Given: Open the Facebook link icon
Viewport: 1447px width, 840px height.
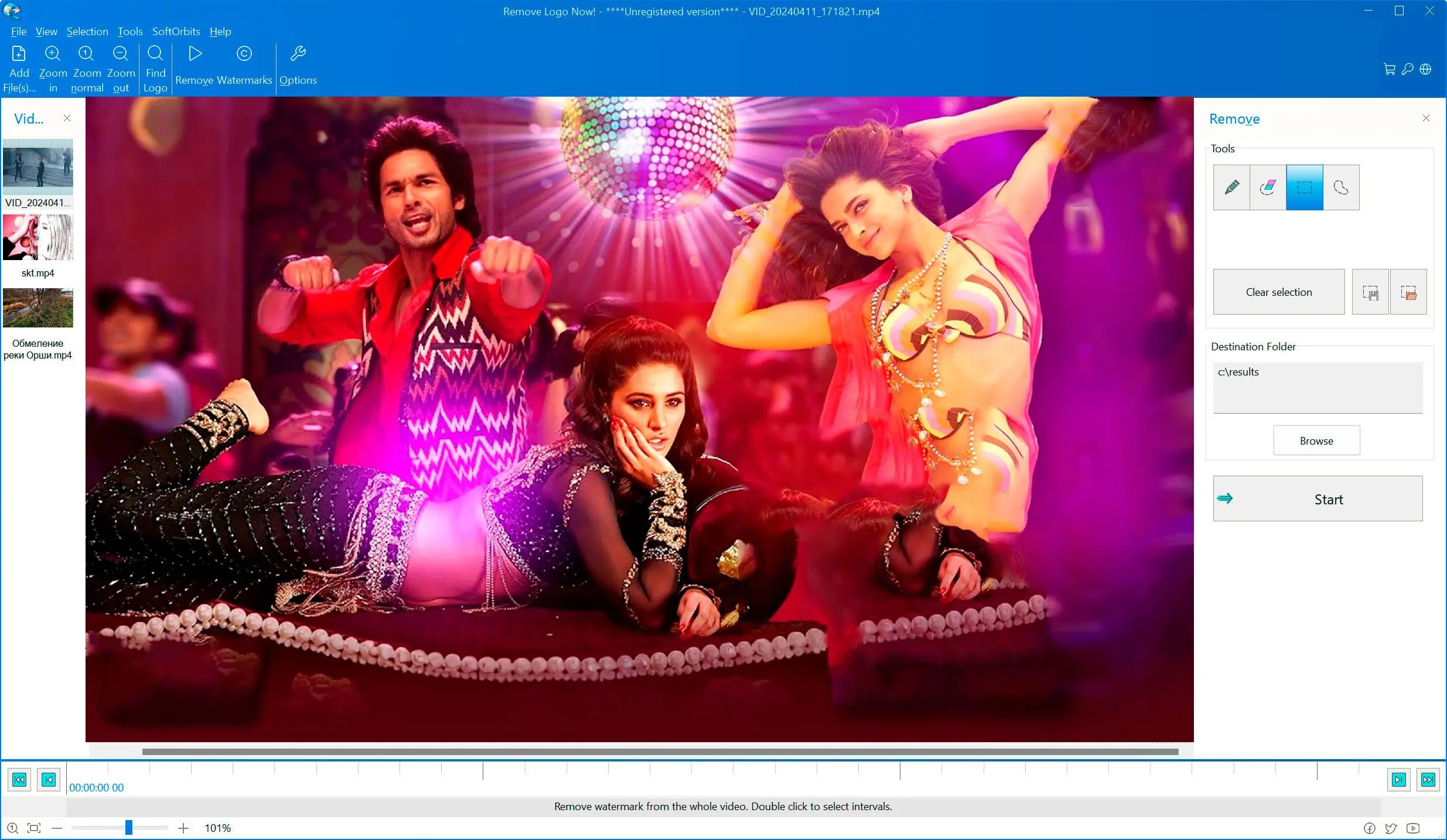Looking at the screenshot, I should click(1369, 828).
